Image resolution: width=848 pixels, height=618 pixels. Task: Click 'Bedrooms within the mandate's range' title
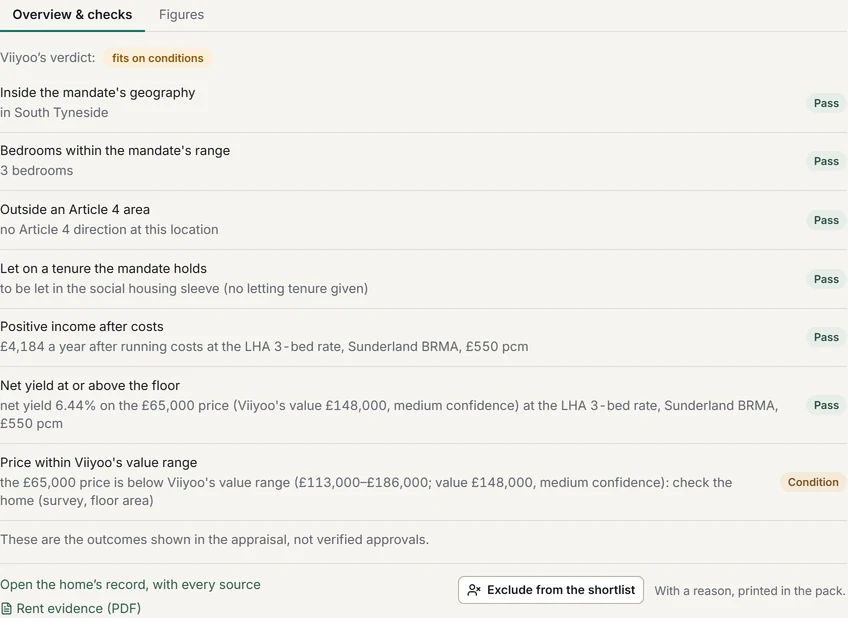[x=115, y=150]
